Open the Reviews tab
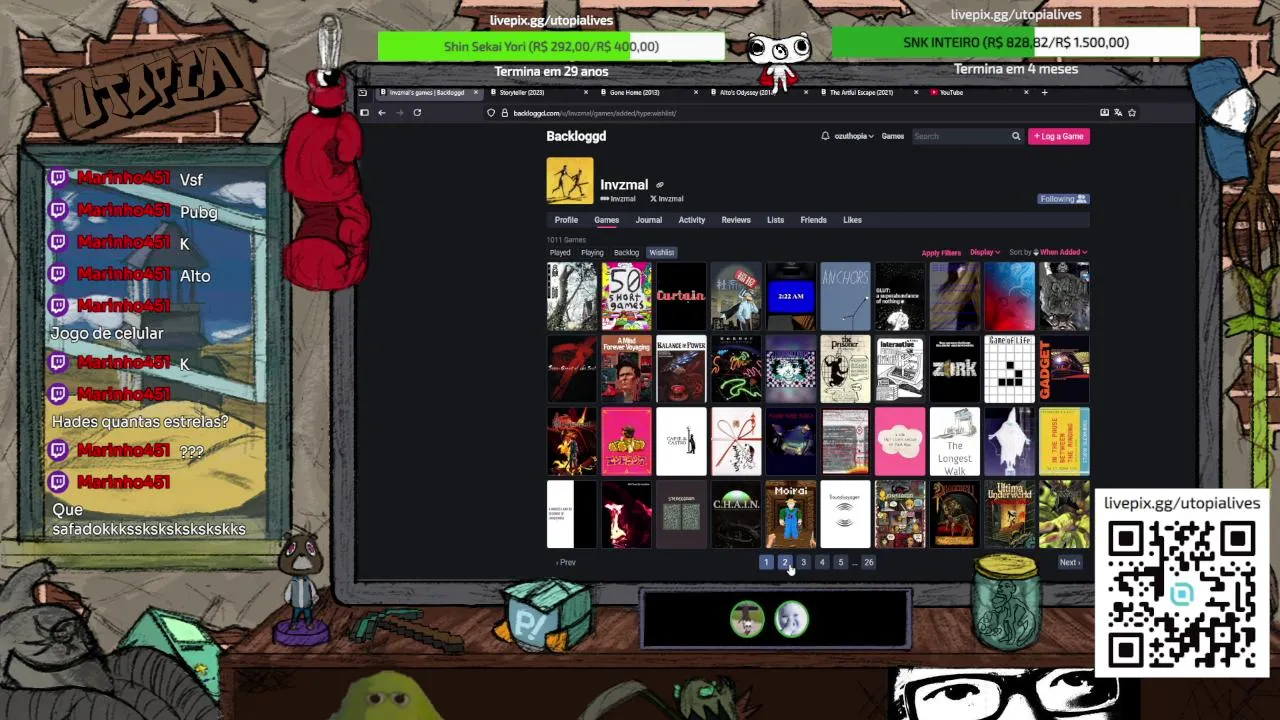 [x=736, y=220]
